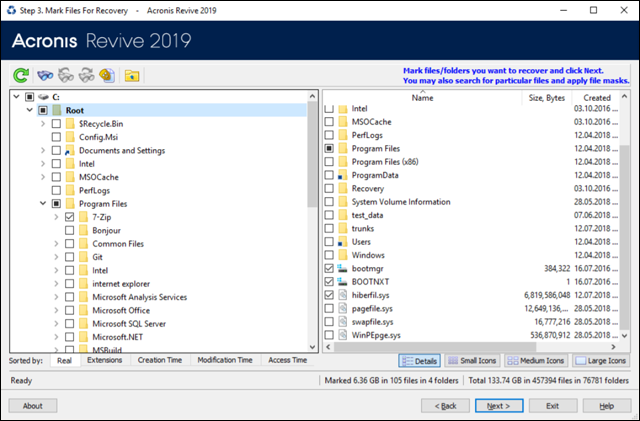This screenshot has height=421, width=640.
Task: Click the trunks folder icon
Action: pos(343,228)
